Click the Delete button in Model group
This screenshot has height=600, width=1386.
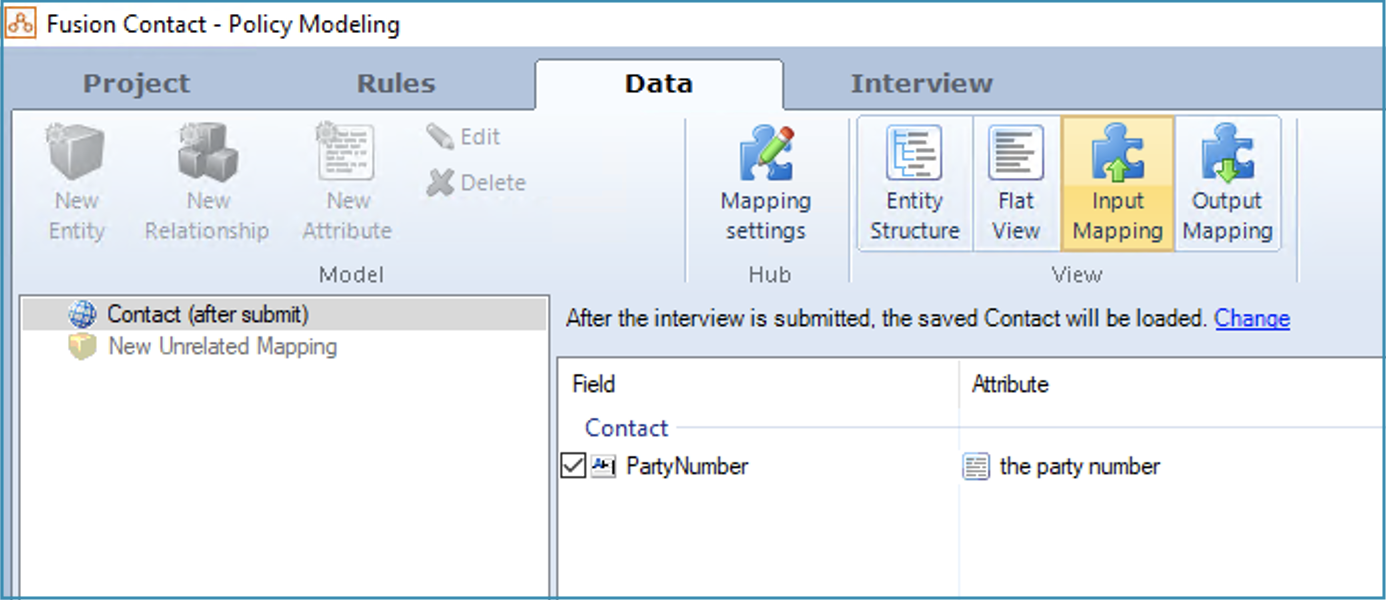[x=476, y=183]
